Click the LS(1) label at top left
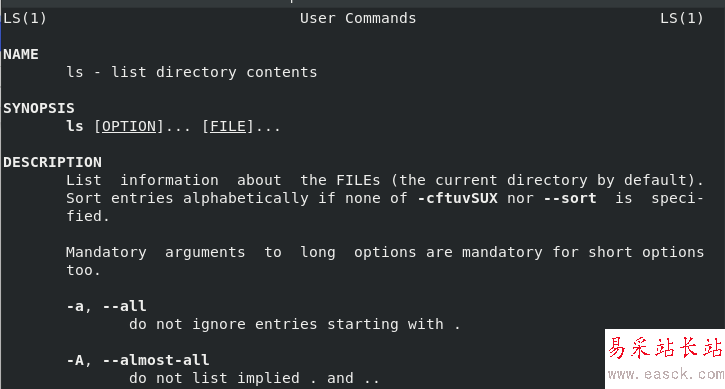Viewport: 725px width, 389px height. pos(25,19)
